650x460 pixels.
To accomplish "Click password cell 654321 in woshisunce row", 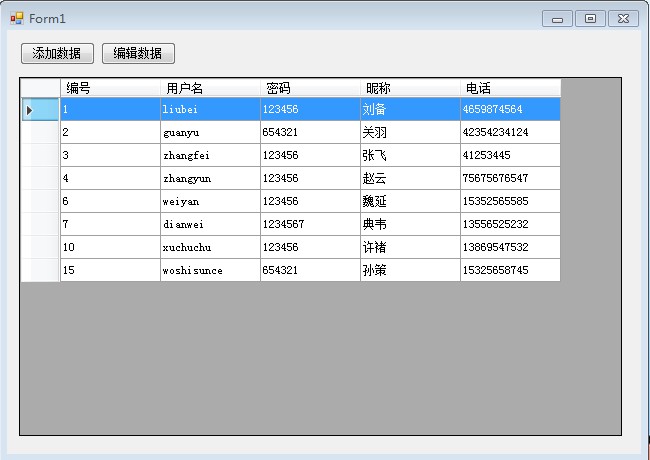I will coord(310,270).
